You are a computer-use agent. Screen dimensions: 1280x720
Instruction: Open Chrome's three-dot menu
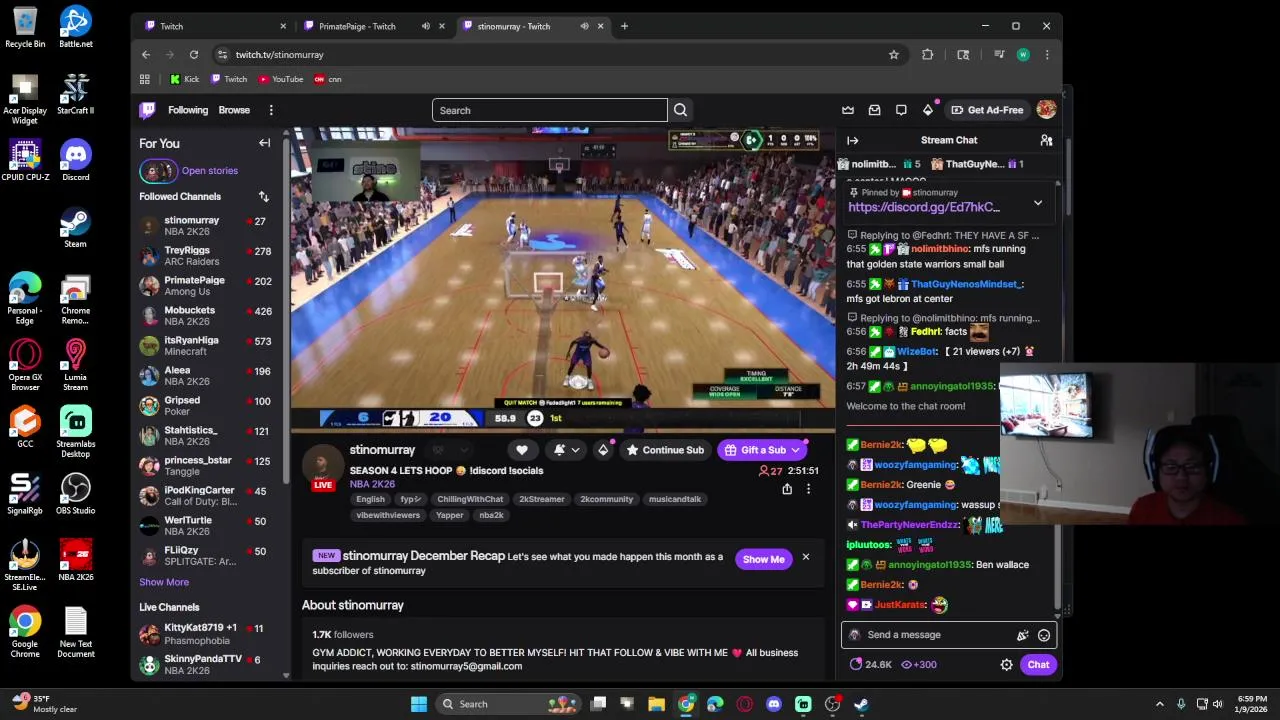click(x=1047, y=55)
